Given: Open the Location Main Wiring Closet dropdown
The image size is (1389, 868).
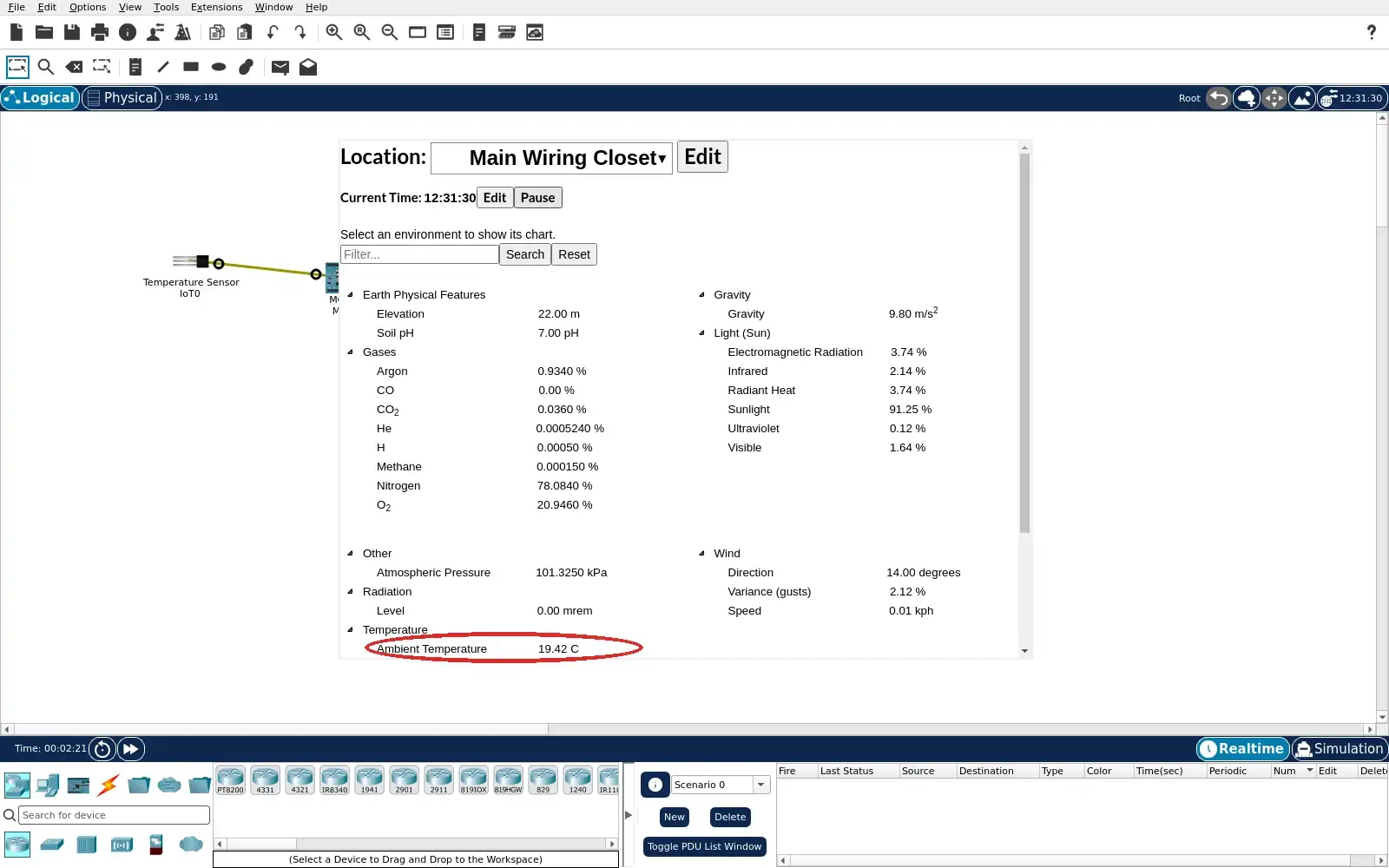Looking at the screenshot, I should pos(551,158).
